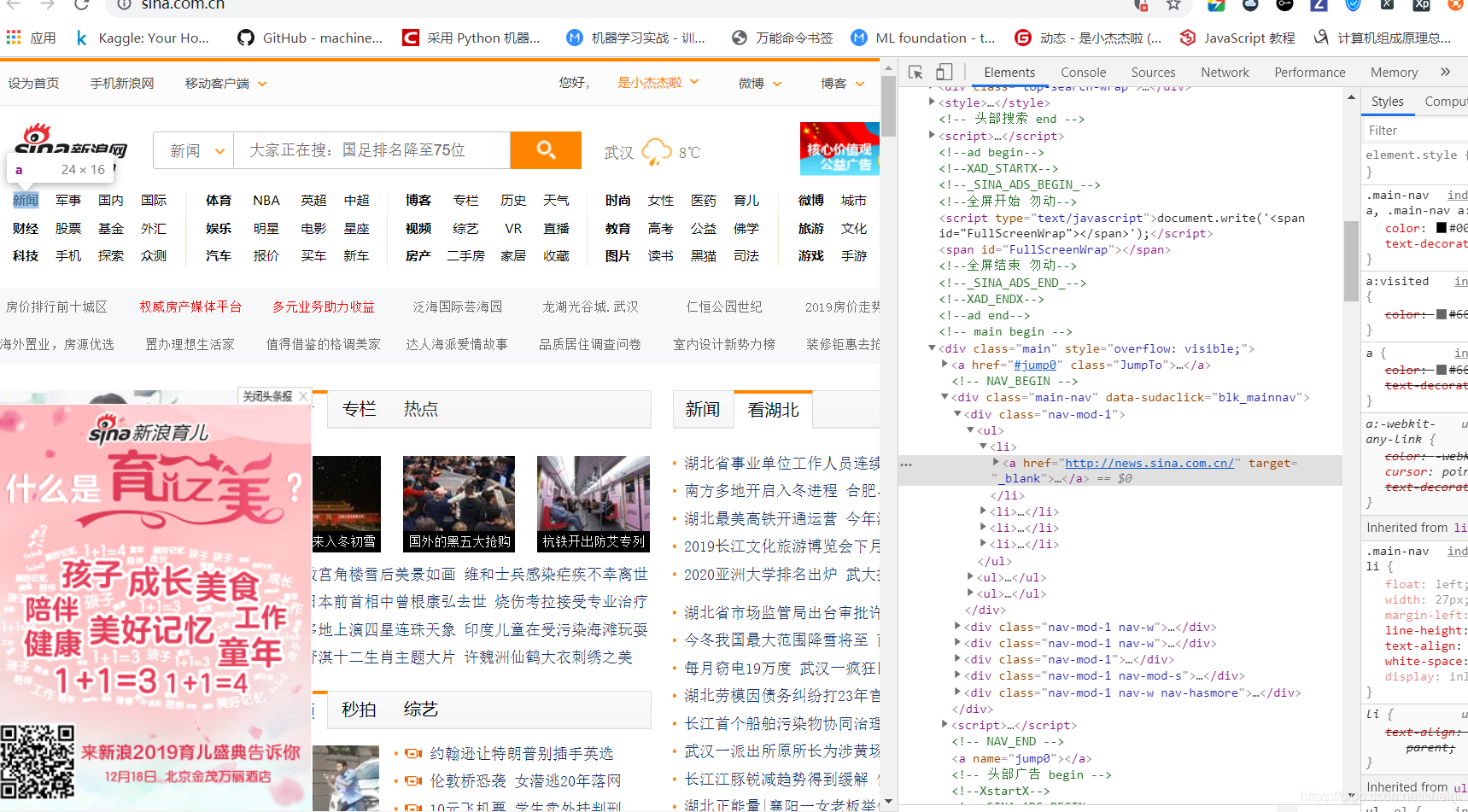Expand the a href news.sina.com.cn node
Viewport: 1468px width, 812px height.
996,463
